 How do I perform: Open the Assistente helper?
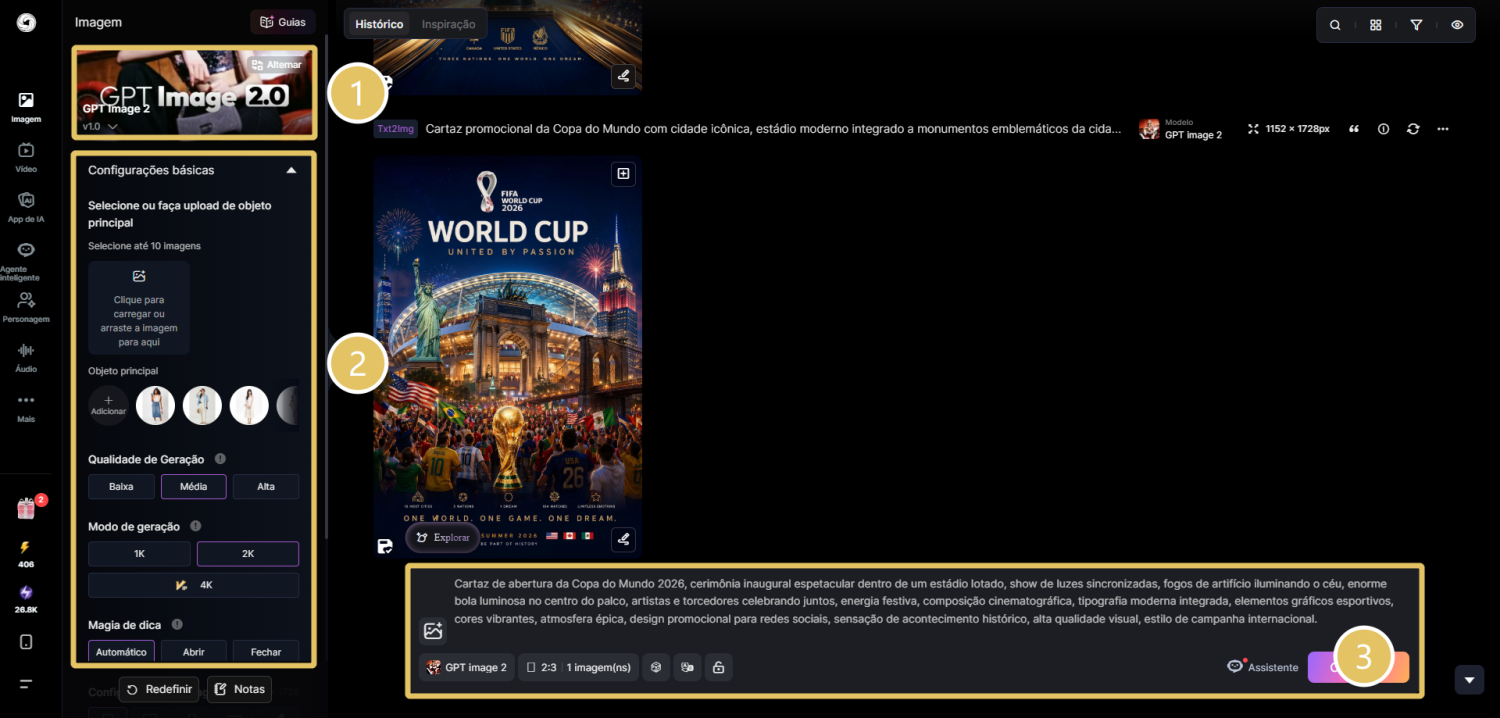click(x=1263, y=667)
